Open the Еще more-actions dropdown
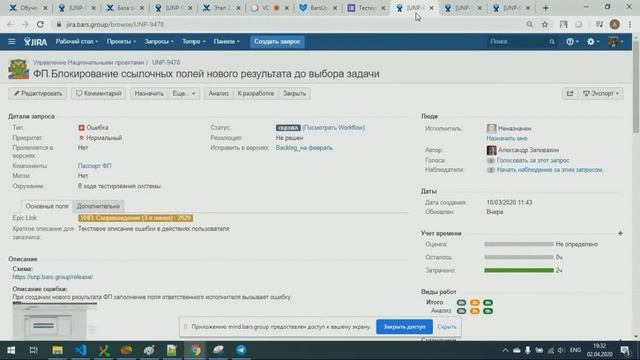 tap(184, 93)
